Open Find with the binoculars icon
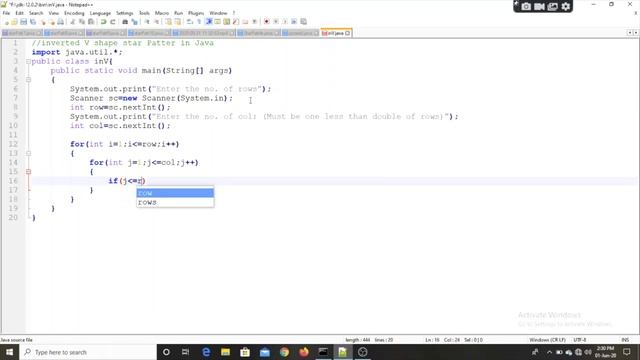 tap(125, 22)
